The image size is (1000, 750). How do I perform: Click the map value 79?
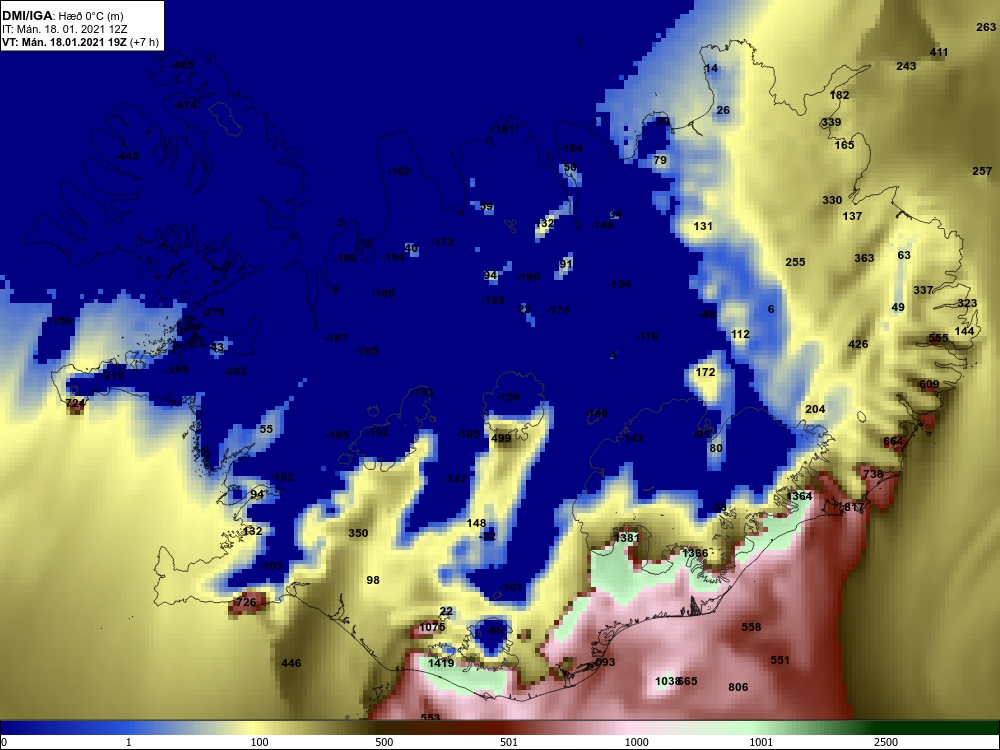(x=660, y=160)
